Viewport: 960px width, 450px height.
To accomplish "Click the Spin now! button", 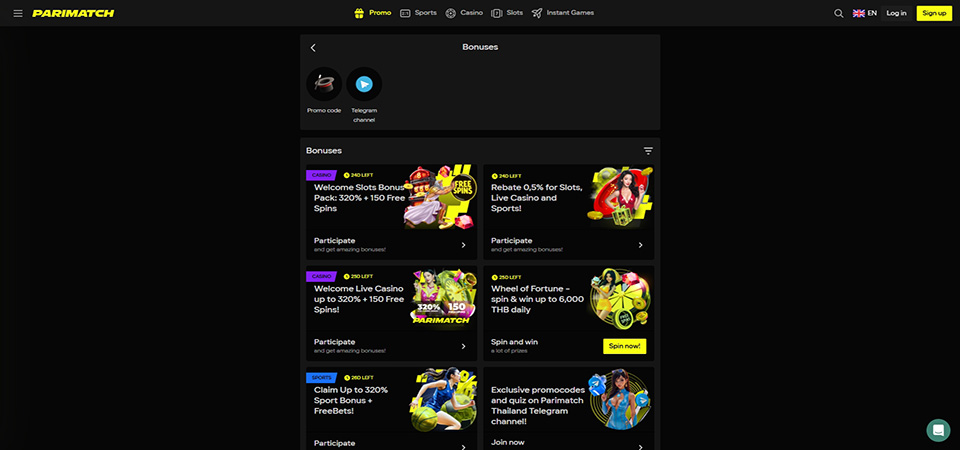I will [x=624, y=346].
